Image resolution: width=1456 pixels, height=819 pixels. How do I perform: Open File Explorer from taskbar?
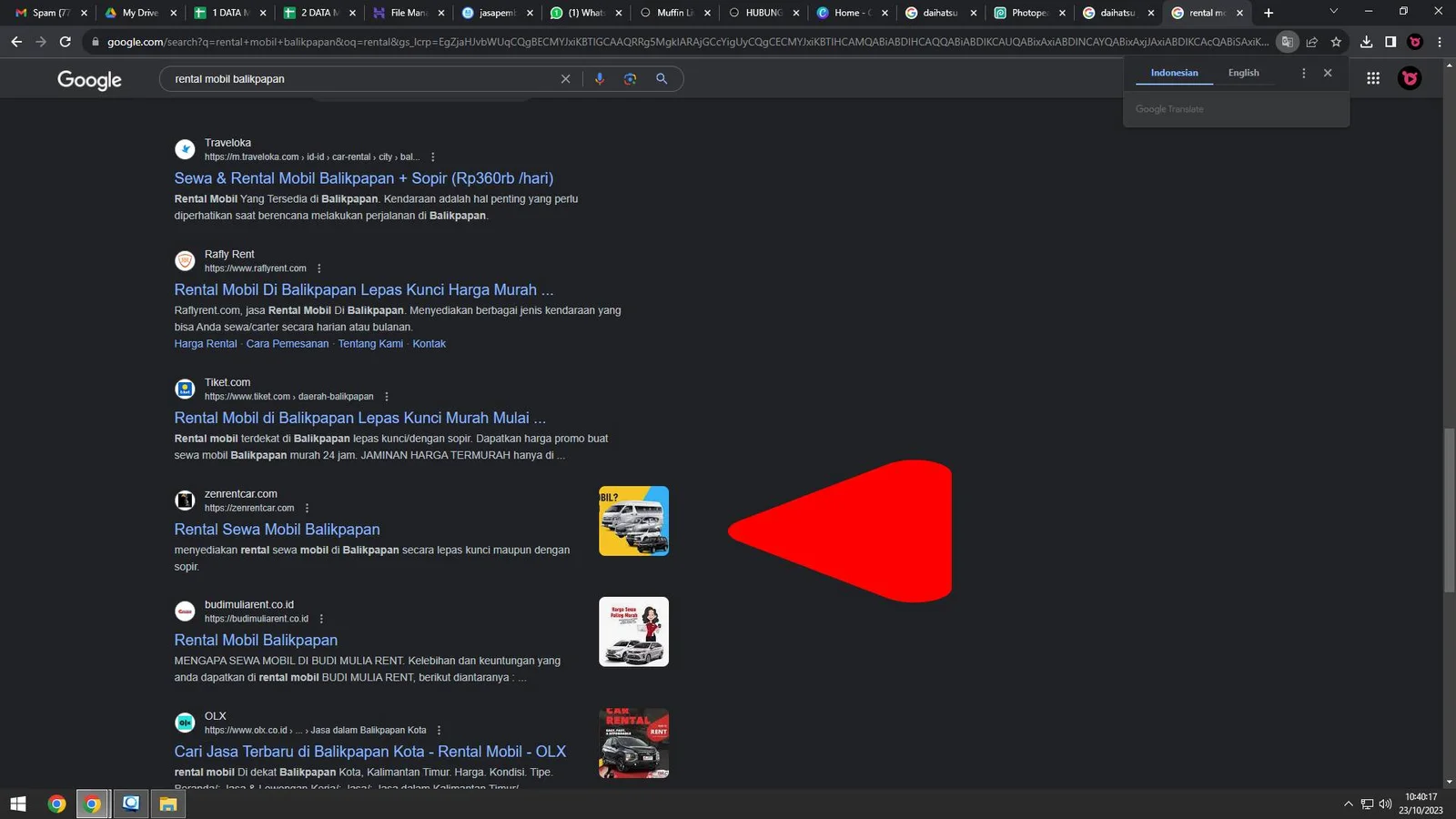click(x=167, y=804)
